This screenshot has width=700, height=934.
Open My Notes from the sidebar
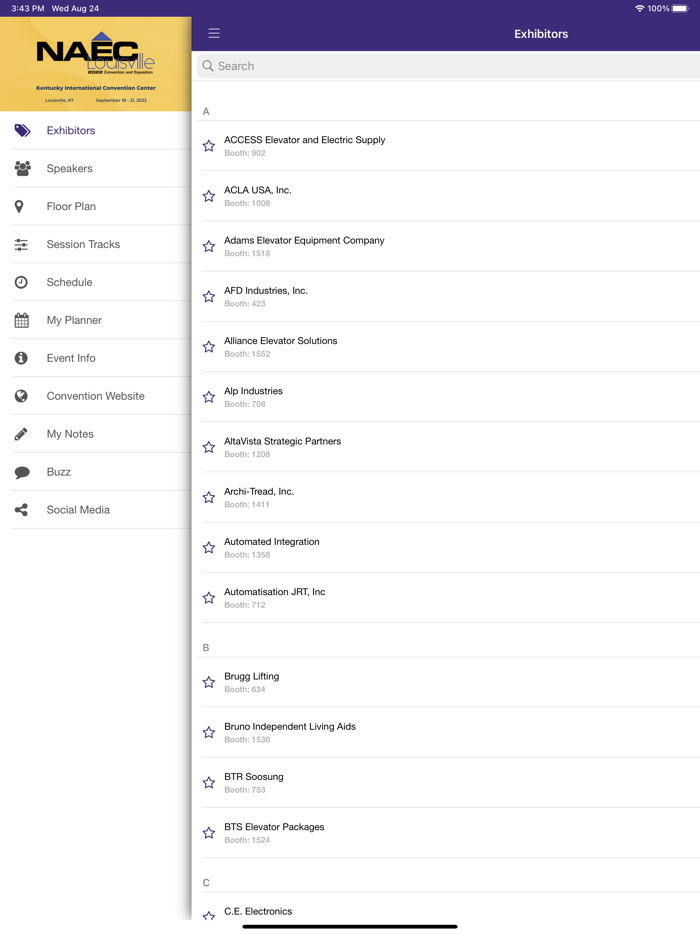click(x=70, y=434)
